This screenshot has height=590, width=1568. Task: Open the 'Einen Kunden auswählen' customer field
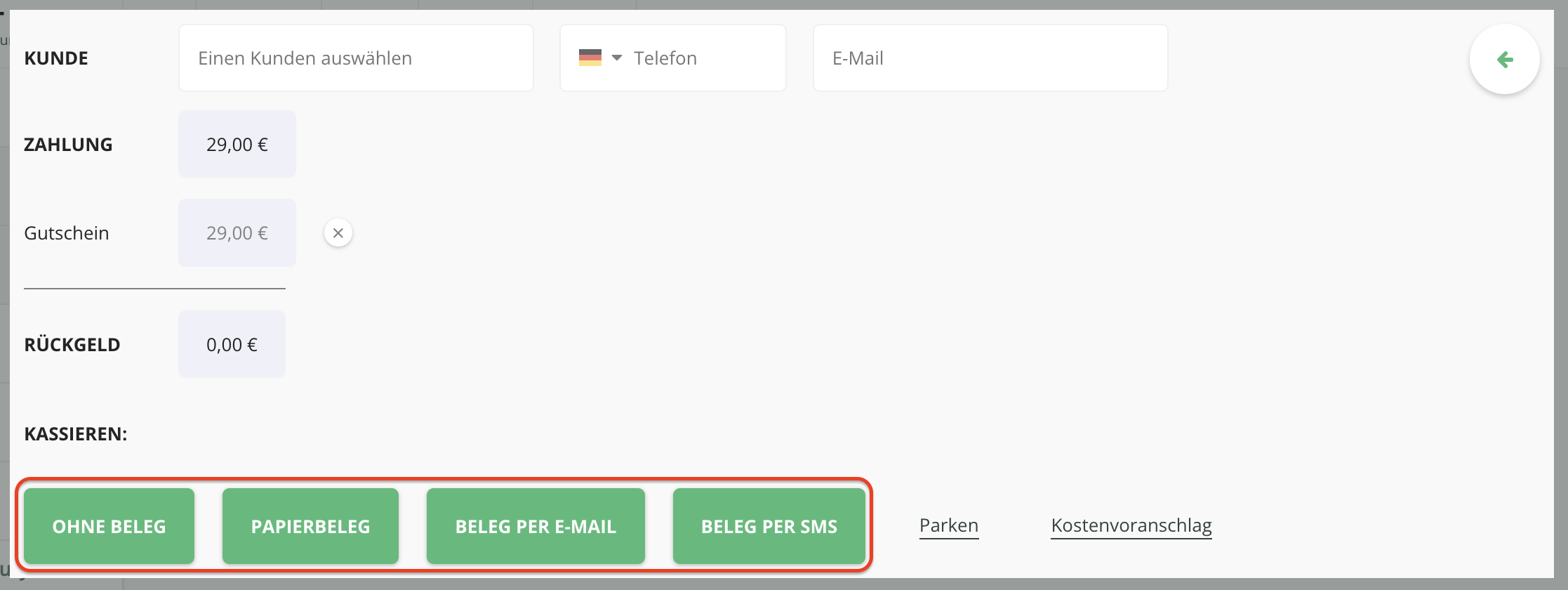pyautogui.click(x=356, y=58)
